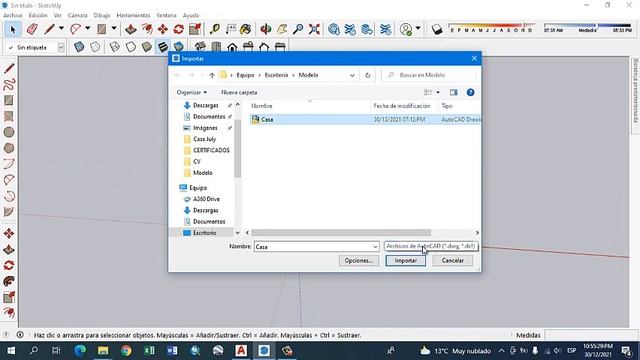
Task: Select the Move tool in top toolbar
Action: coord(163,29)
